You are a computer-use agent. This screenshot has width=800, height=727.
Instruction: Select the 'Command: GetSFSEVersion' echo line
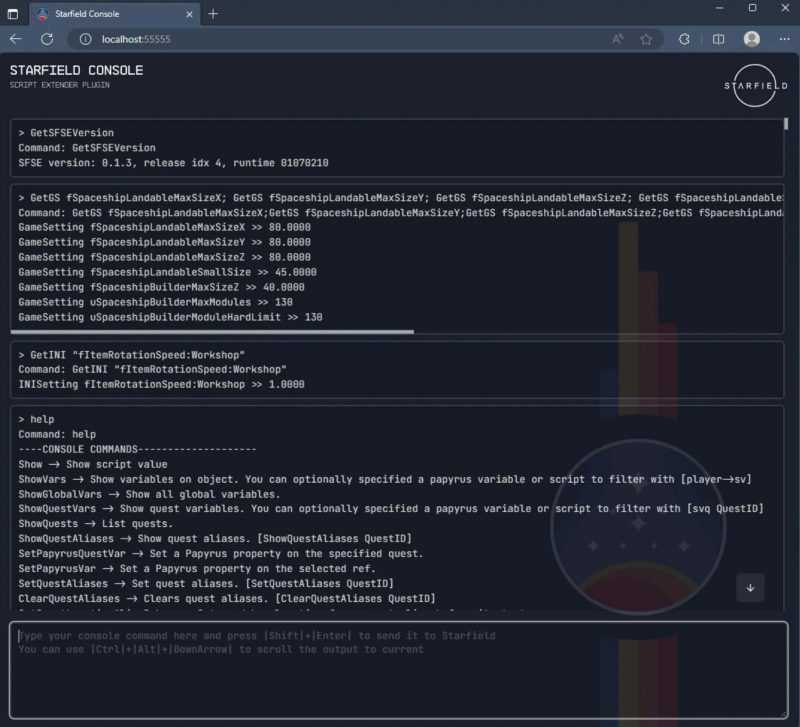coord(87,147)
